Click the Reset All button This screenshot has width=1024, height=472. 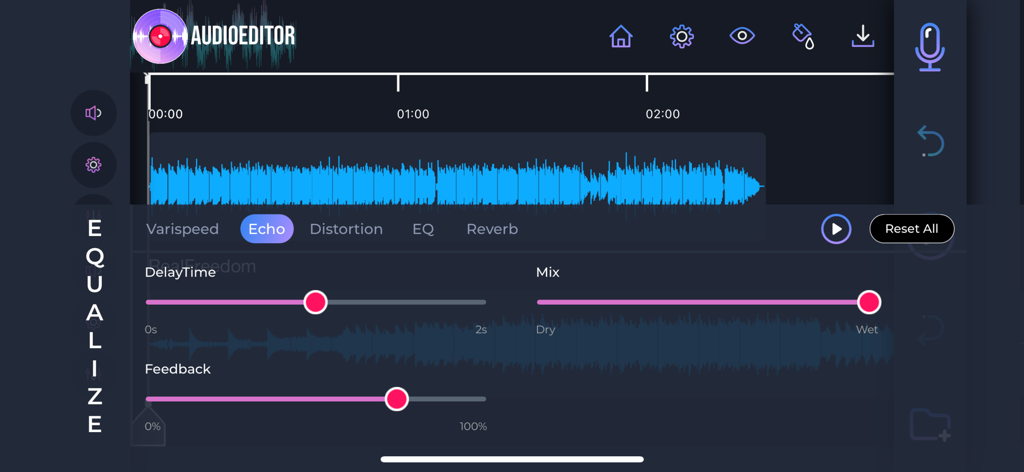coord(912,229)
